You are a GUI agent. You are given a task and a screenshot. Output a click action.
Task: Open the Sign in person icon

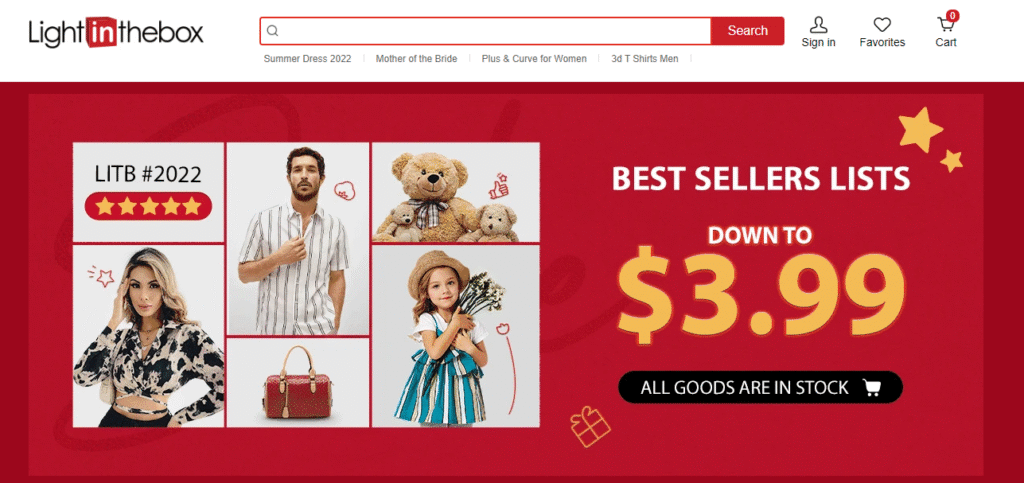(818, 25)
